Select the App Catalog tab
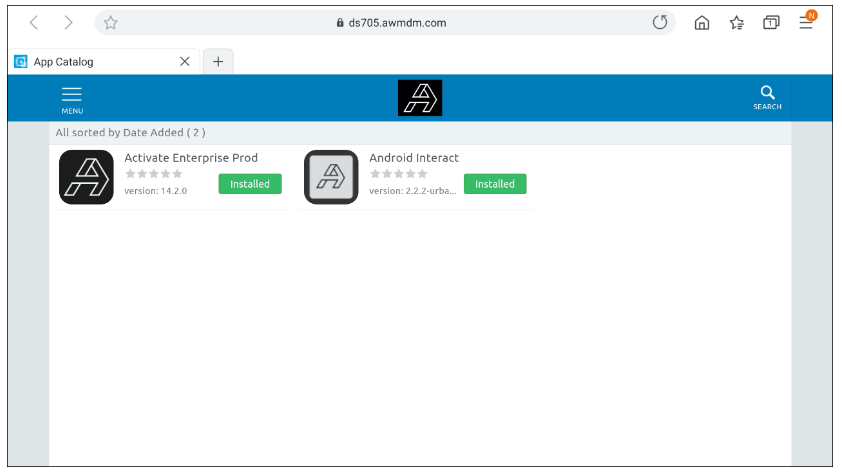The width and height of the screenshot is (842, 473). click(104, 62)
